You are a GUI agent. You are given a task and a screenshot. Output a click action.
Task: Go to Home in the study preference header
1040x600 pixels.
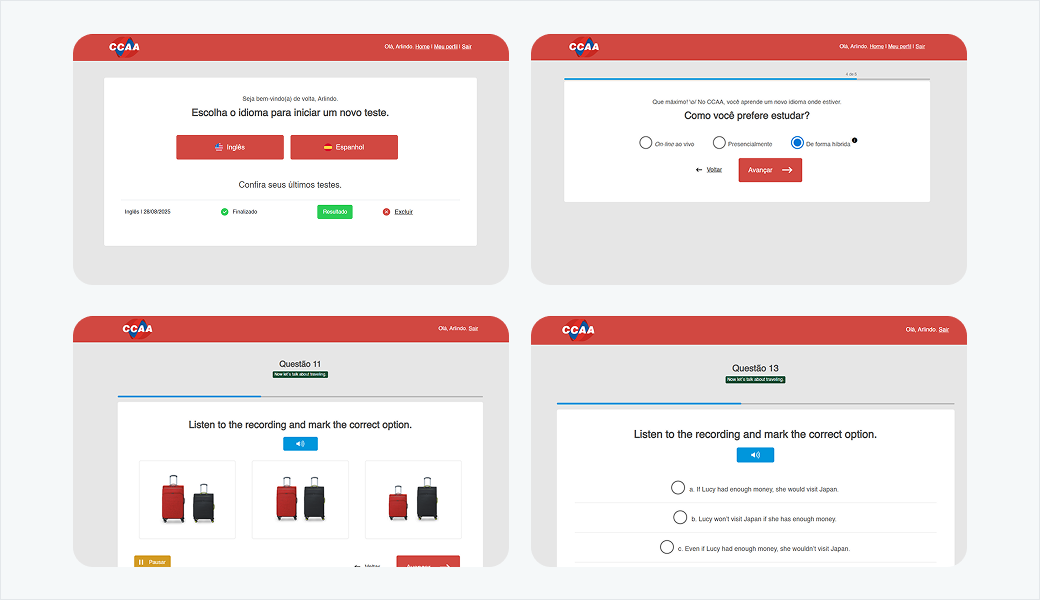coord(876,47)
